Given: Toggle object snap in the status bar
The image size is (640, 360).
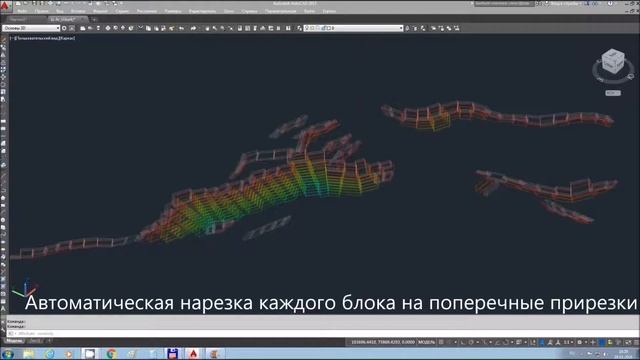Looking at the screenshot, I should (x=506, y=342).
